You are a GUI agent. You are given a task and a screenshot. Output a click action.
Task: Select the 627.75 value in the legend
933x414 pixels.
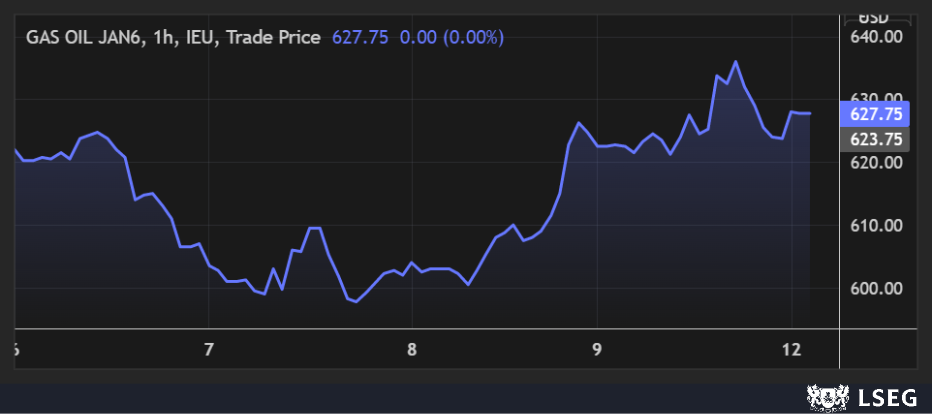[x=360, y=38]
